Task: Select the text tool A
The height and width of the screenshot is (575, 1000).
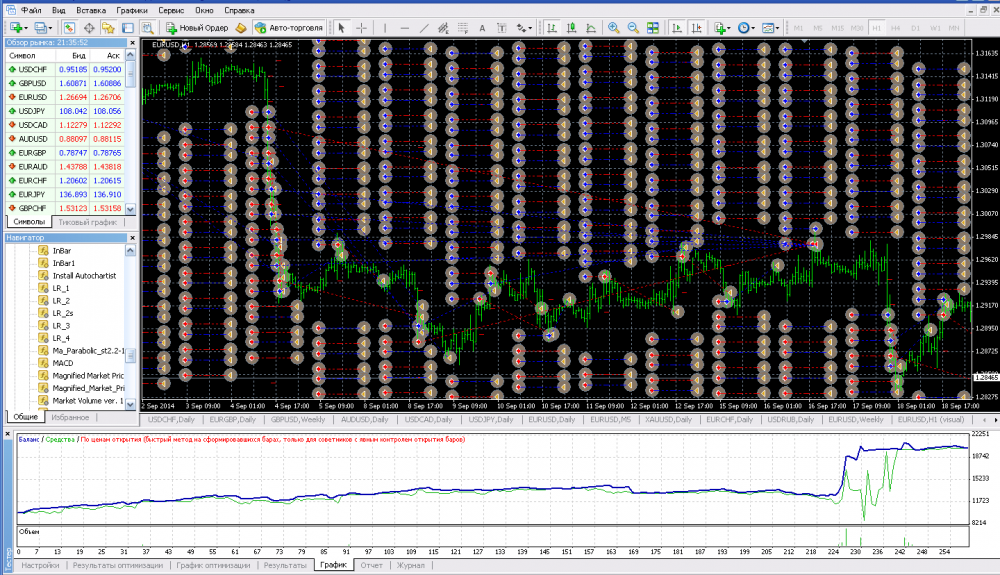Action: [x=482, y=27]
